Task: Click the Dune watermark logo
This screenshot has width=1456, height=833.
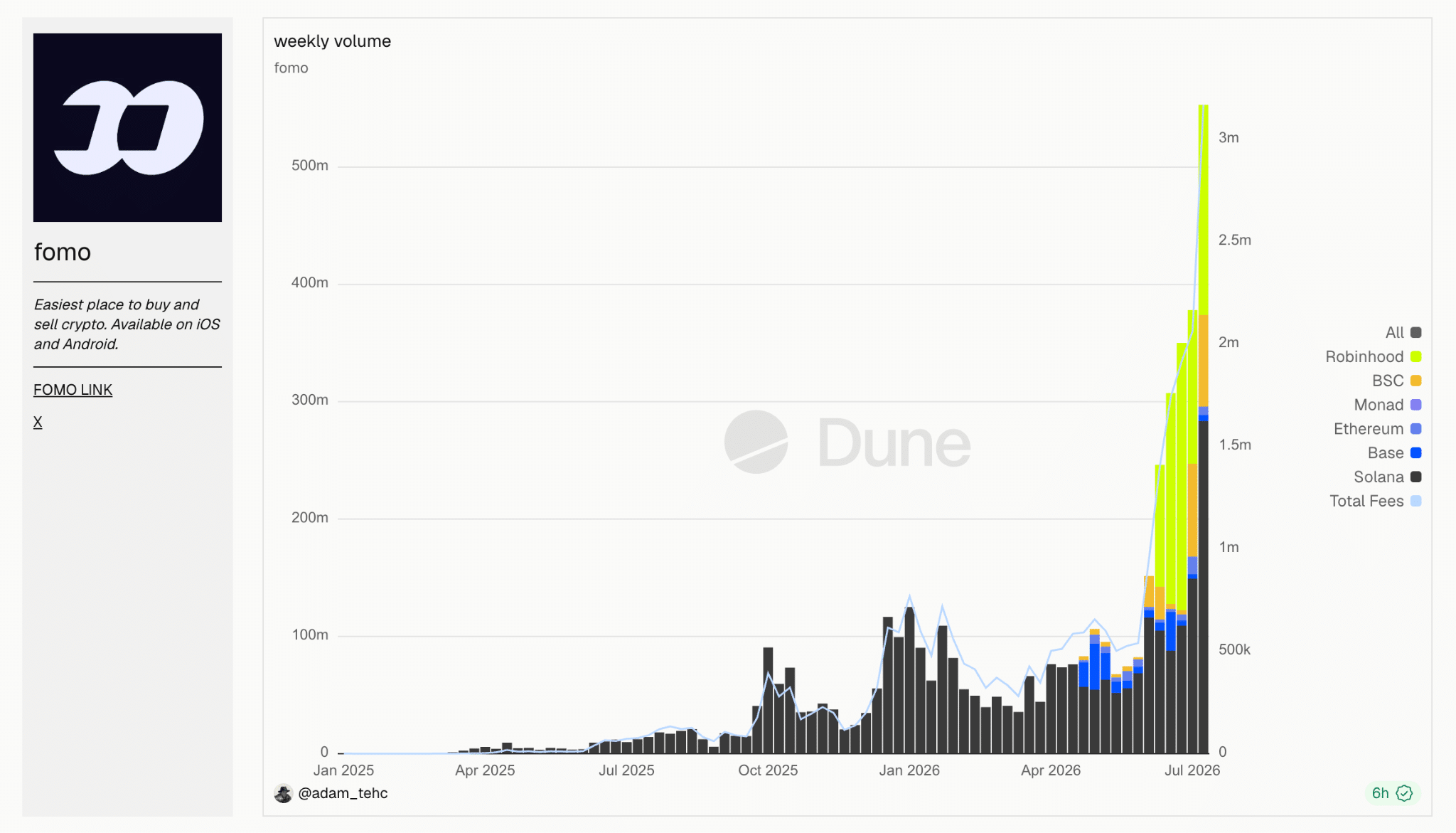Action: (x=847, y=442)
